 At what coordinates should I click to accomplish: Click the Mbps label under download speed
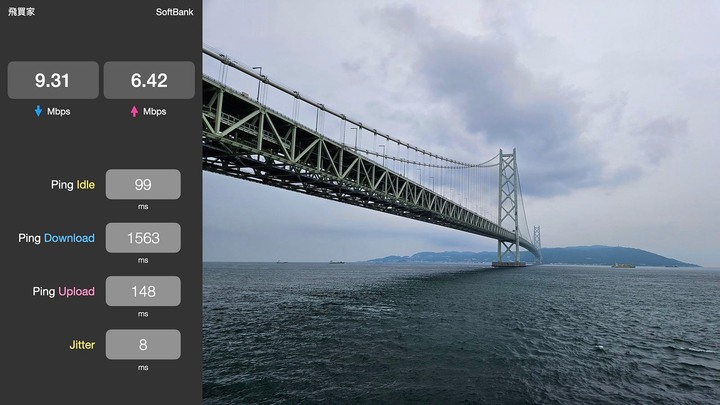pos(58,112)
